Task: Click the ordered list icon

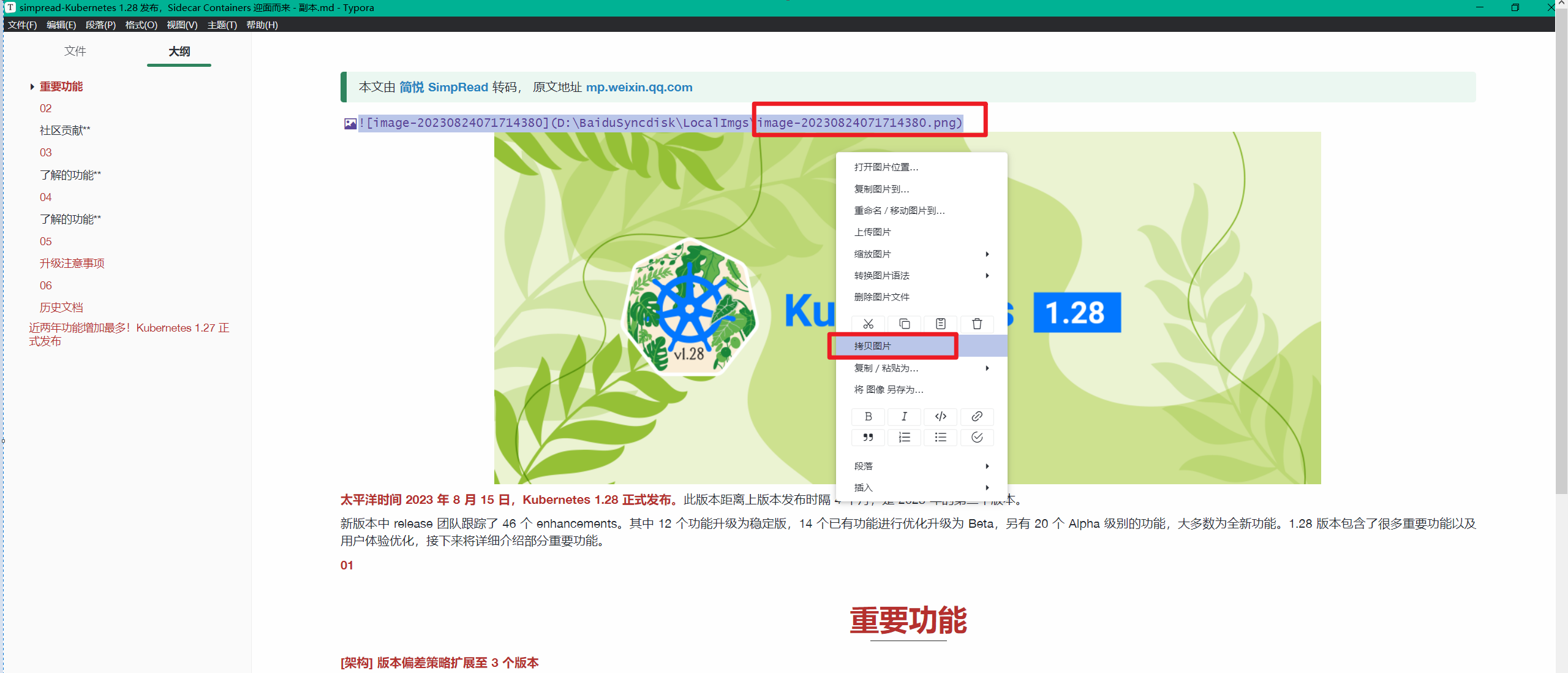Action: point(904,438)
